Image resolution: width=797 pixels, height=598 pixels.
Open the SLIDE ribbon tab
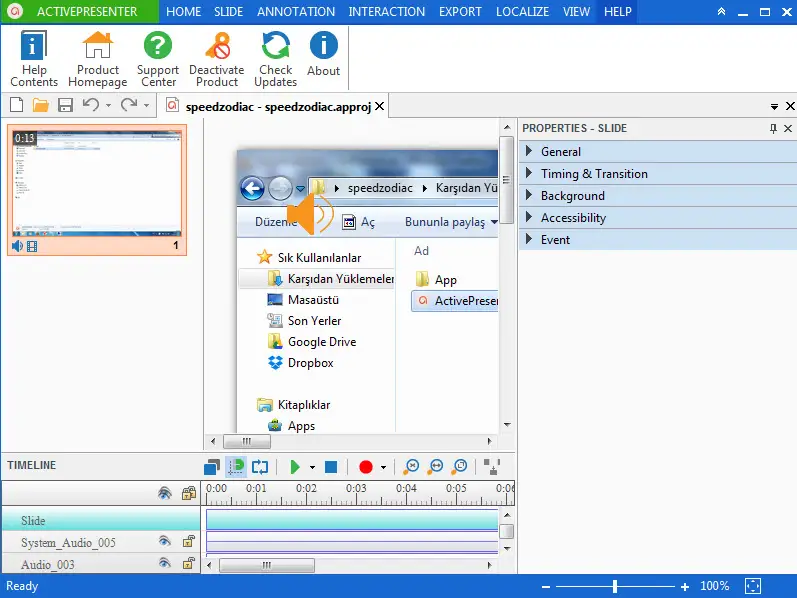228,12
